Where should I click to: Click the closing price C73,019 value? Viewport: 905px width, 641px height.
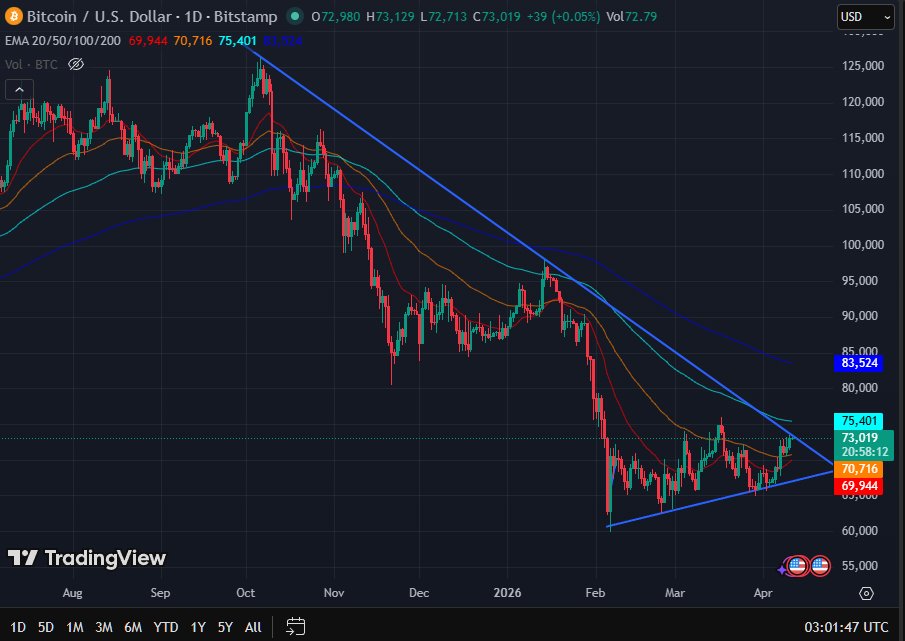[496, 17]
